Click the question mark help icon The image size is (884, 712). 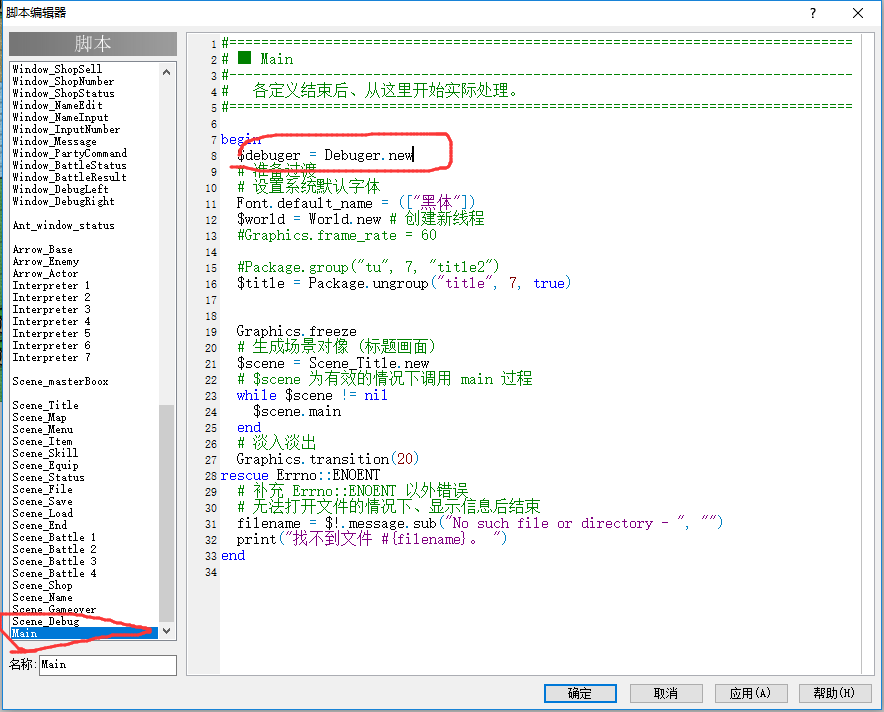pyautogui.click(x=812, y=13)
